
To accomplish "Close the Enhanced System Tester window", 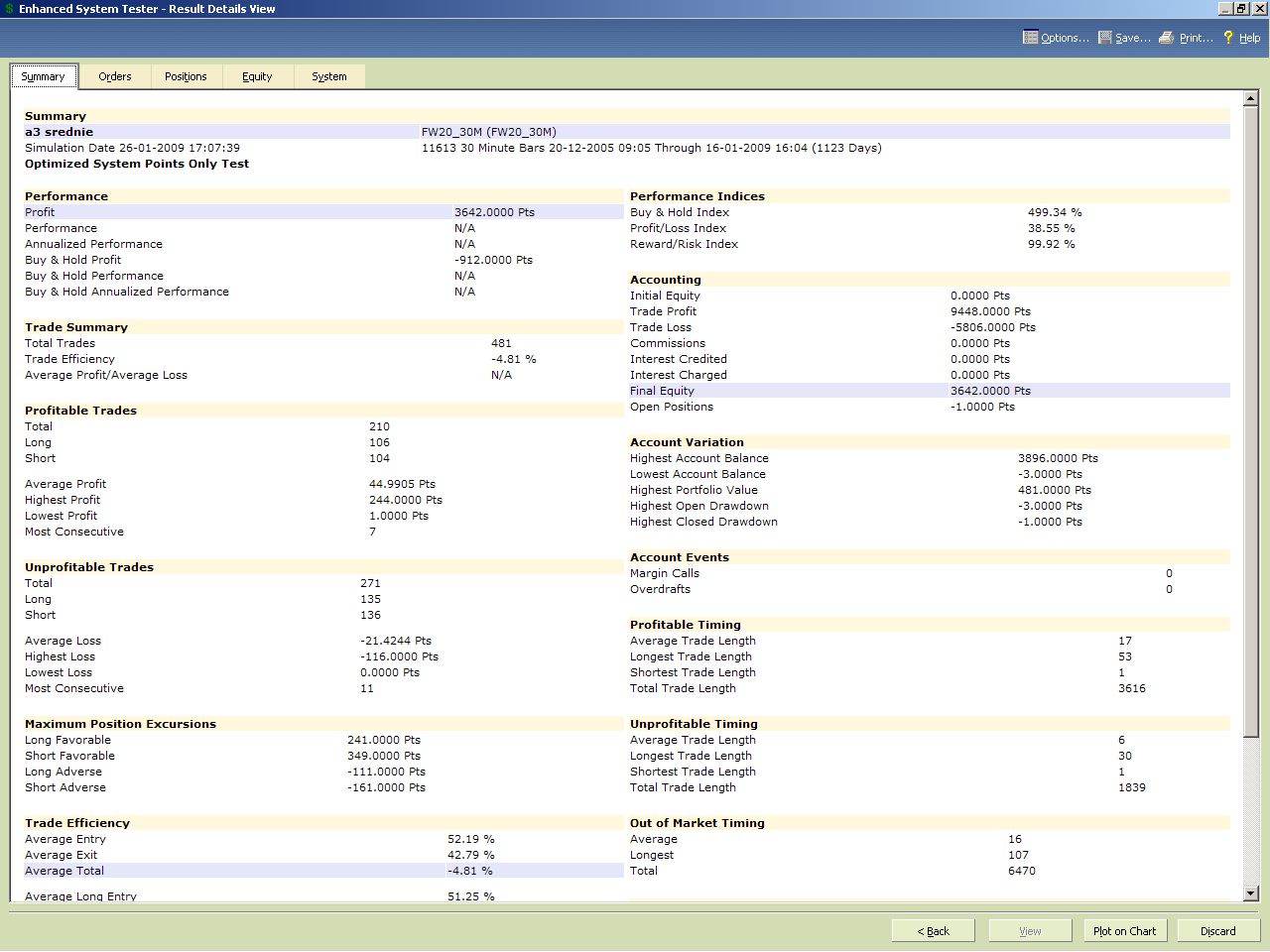I will pos(1258,9).
